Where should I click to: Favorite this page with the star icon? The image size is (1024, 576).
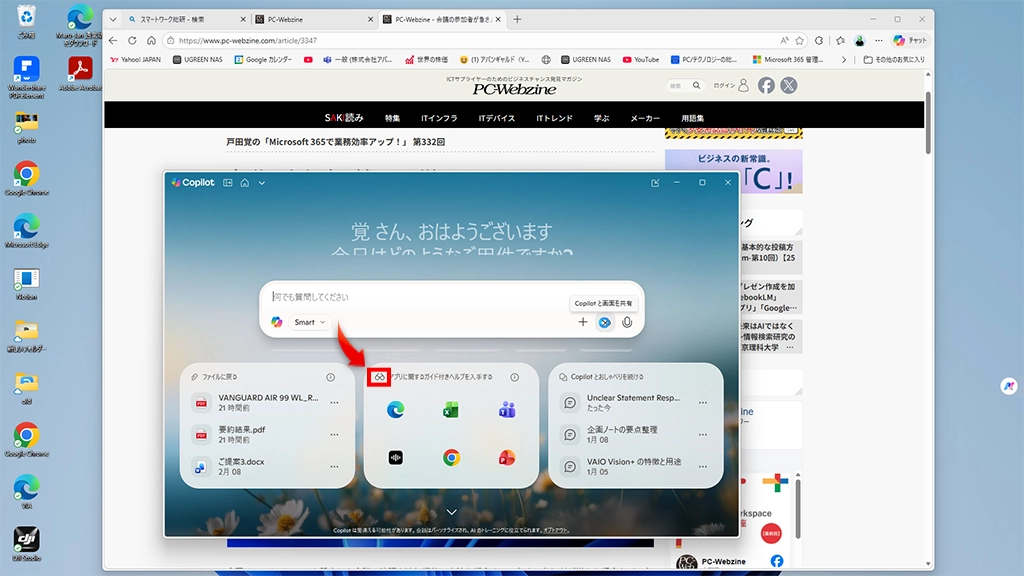pos(799,41)
